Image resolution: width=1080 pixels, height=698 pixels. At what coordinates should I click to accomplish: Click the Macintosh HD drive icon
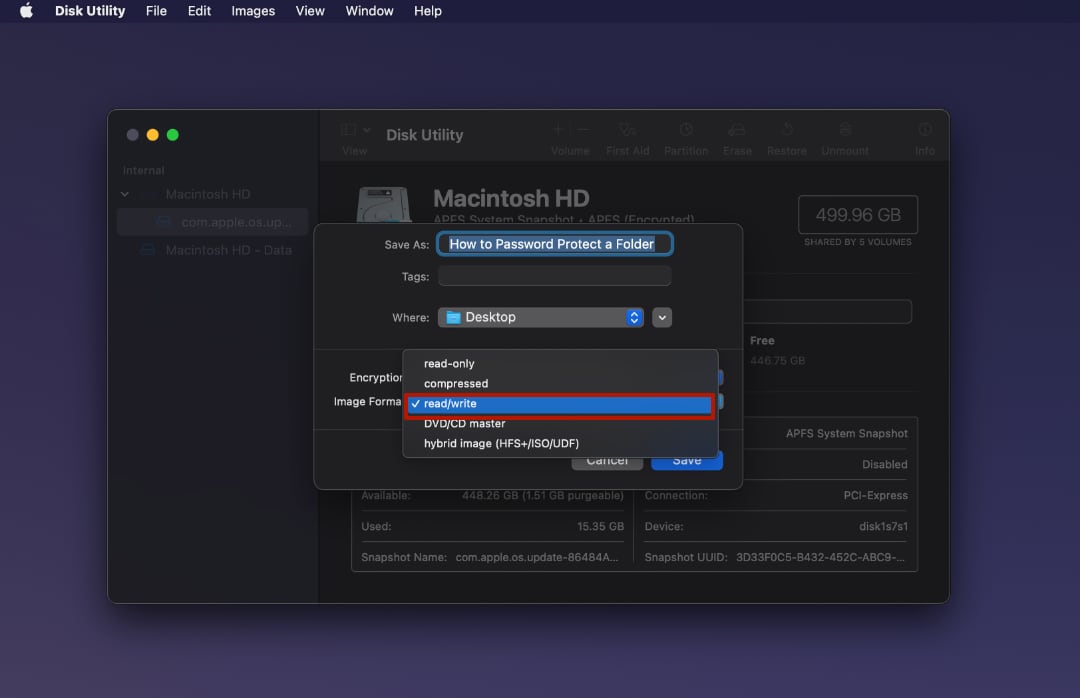pos(384,205)
